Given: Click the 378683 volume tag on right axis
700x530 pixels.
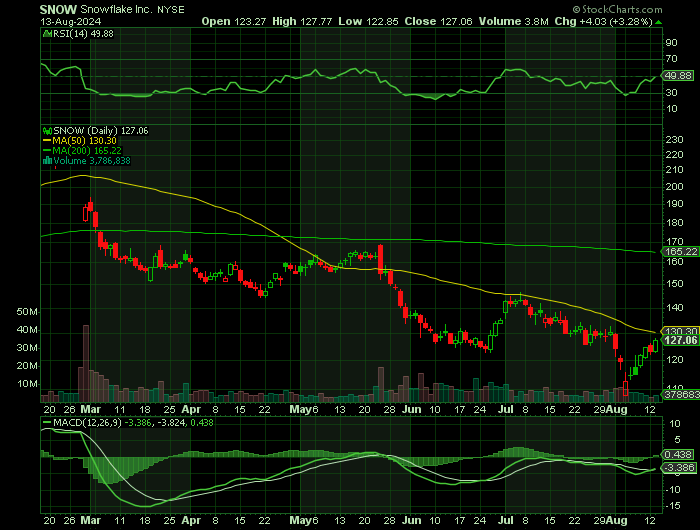Looking at the screenshot, I should click(x=680, y=394).
